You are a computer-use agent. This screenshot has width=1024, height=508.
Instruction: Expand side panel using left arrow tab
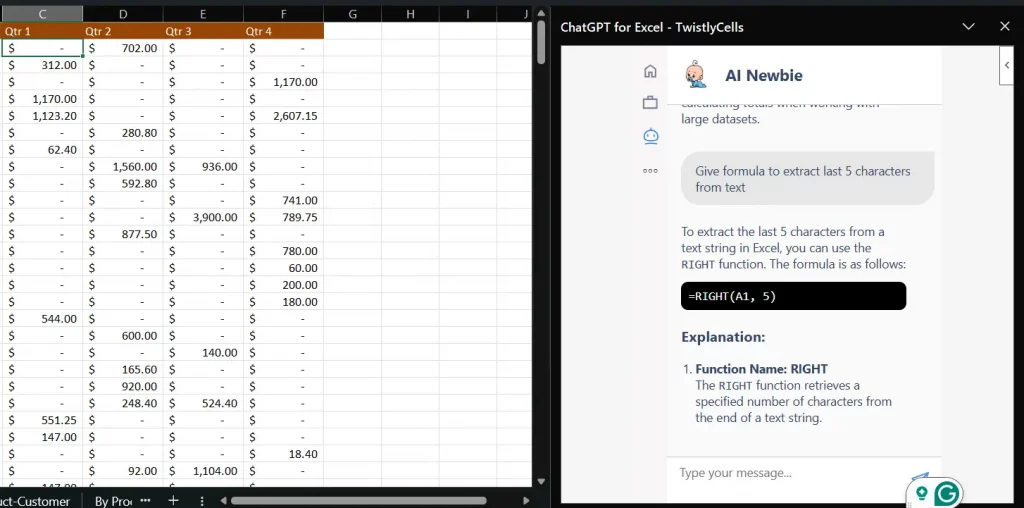click(1008, 65)
